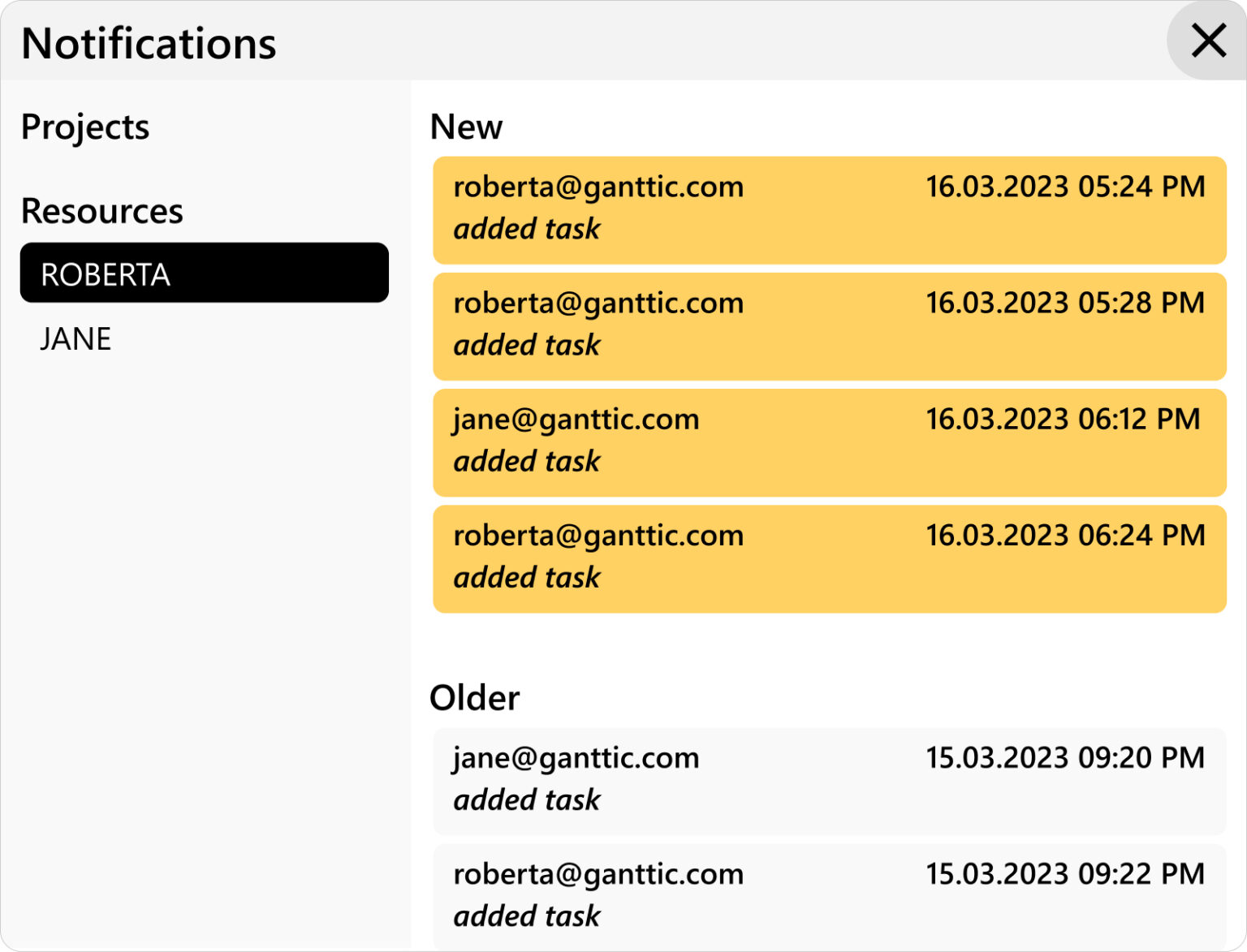1247x952 pixels.
Task: Select JANE in the resources list
Action: coord(76,338)
